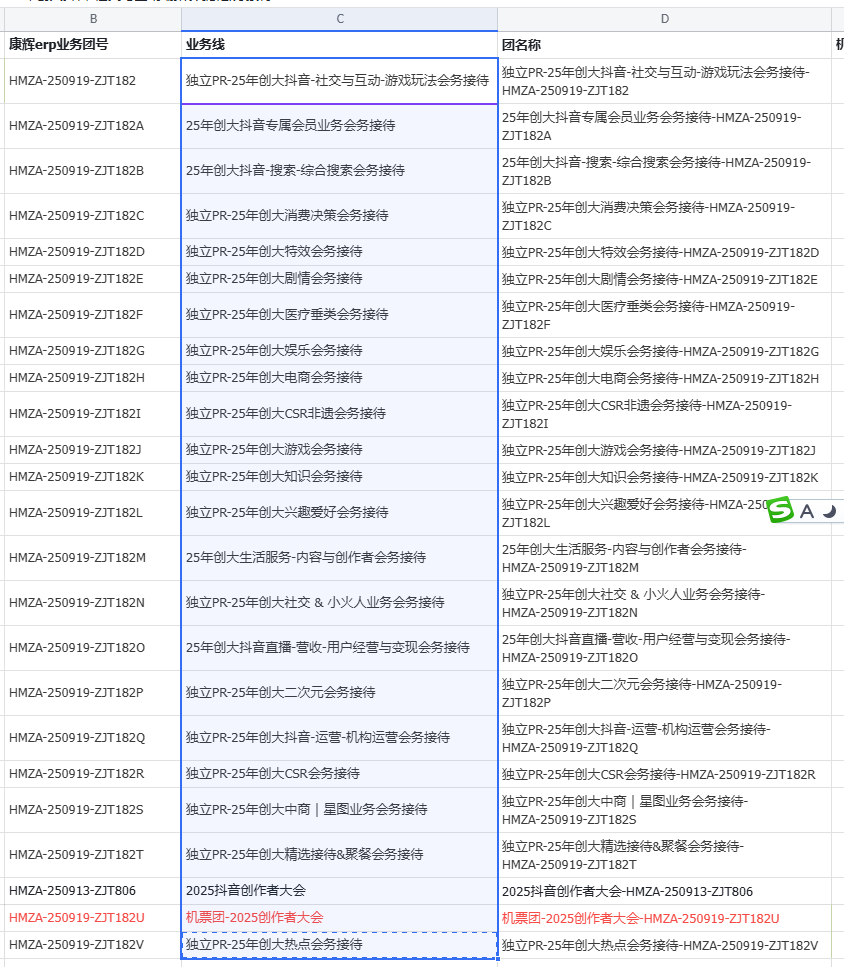Screen dimensions: 844x967
Task: Select column C header
Action: tap(339, 19)
